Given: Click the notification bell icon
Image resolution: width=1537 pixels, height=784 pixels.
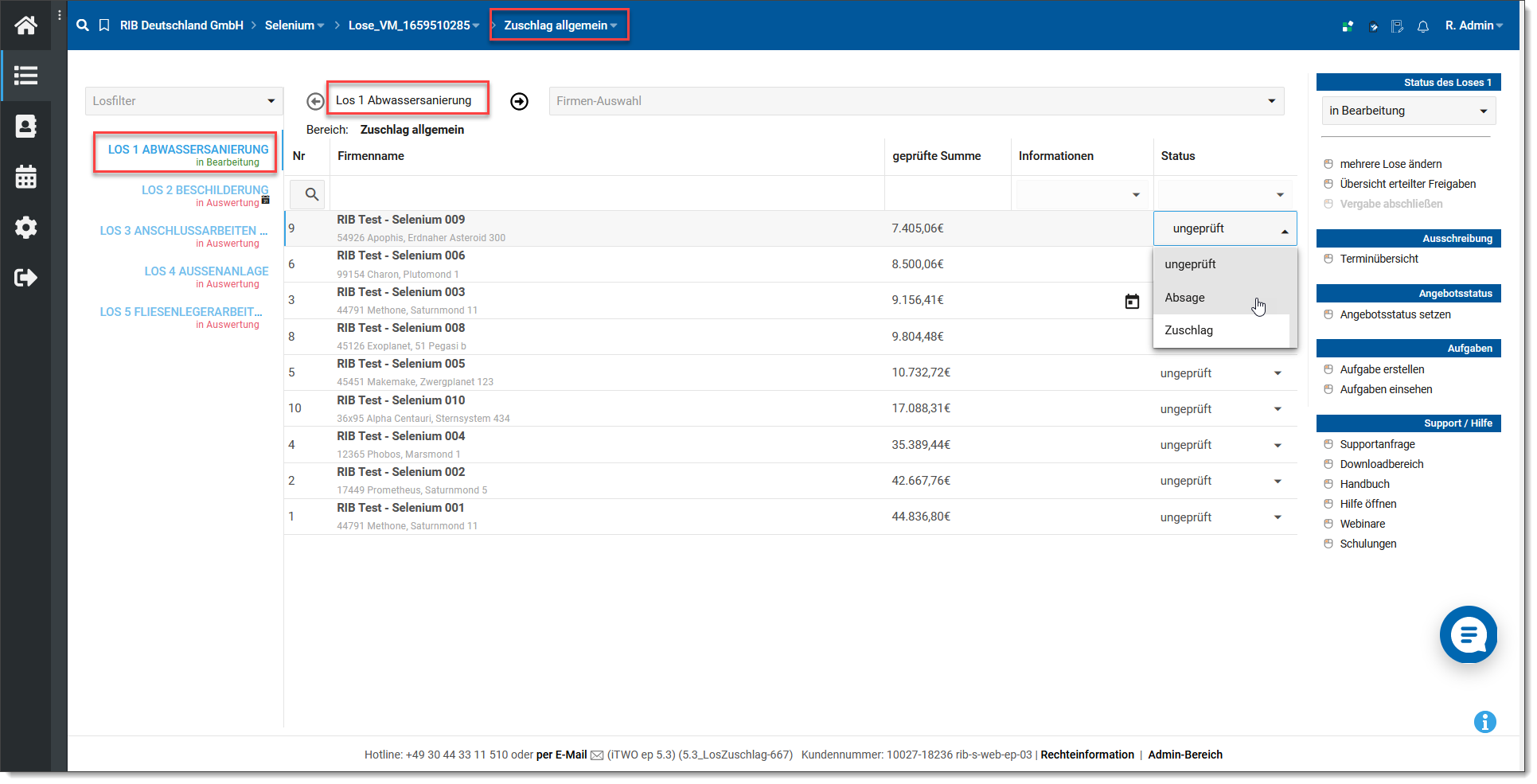Looking at the screenshot, I should point(1422,26).
